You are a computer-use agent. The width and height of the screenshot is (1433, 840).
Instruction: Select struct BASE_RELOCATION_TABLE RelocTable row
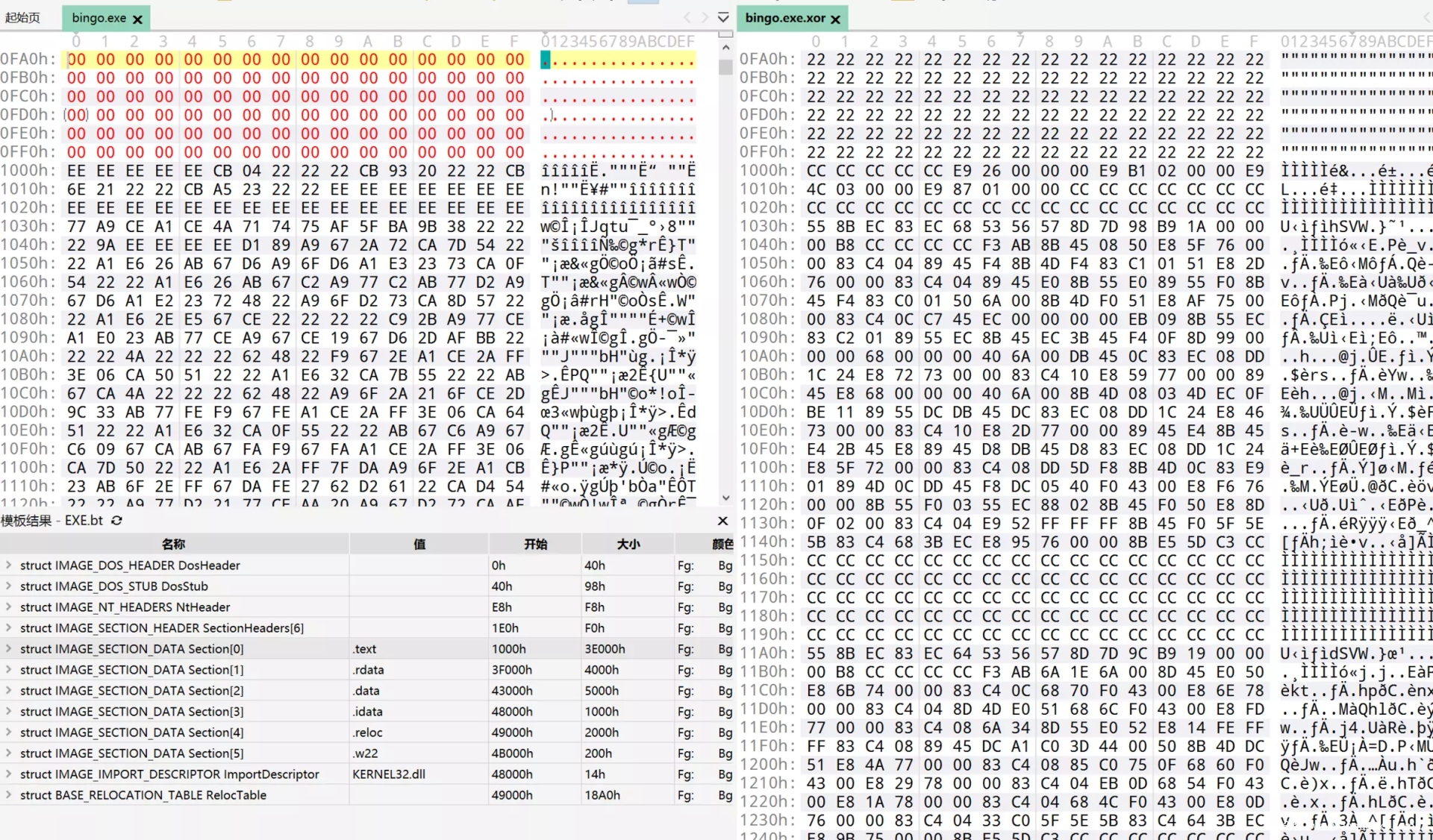143,795
